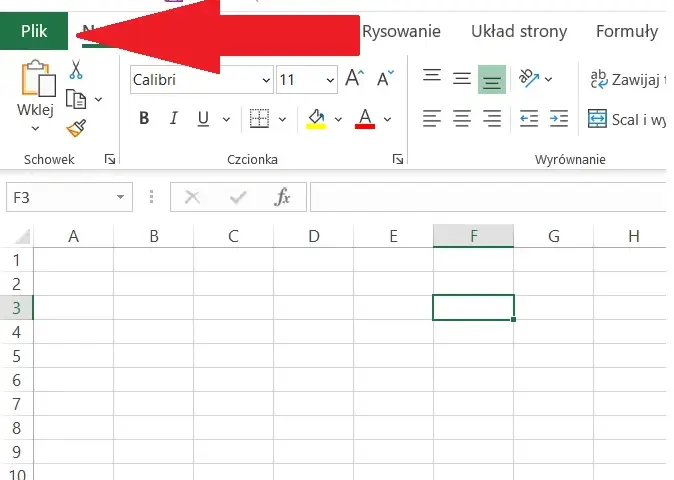The width and height of the screenshot is (674, 480).
Task: Click Zawijaj tekst wrap button
Action: tap(628, 79)
